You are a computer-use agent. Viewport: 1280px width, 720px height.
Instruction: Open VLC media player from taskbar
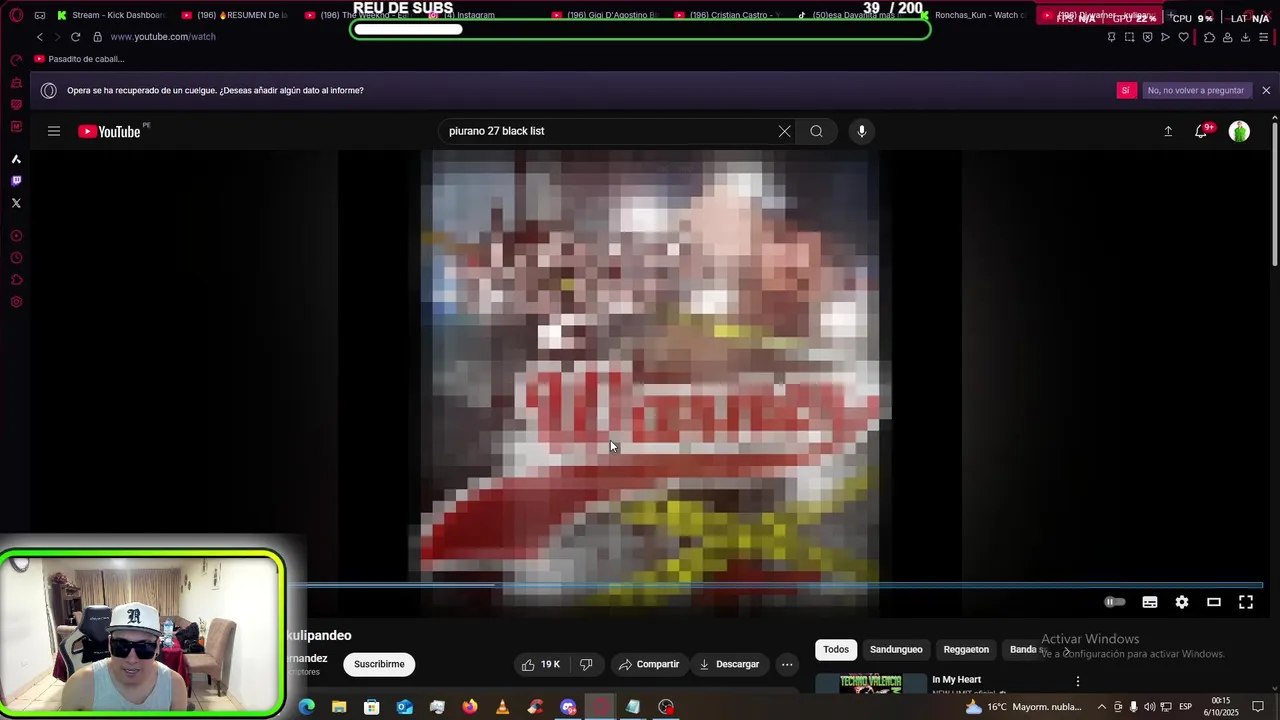(x=502, y=707)
